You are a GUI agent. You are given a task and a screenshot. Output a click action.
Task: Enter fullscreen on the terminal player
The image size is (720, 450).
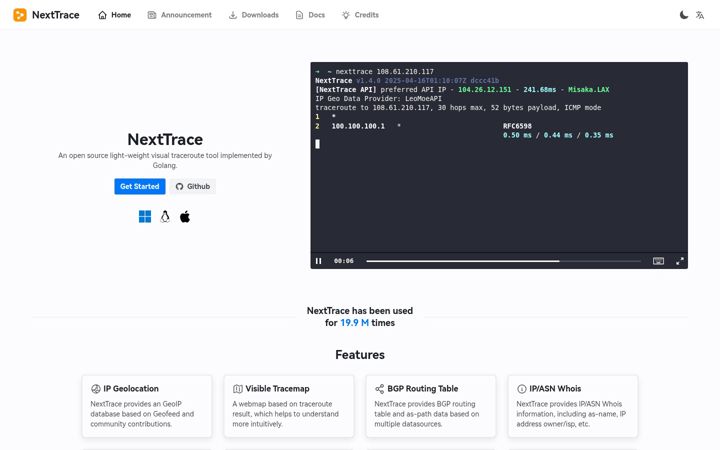click(680, 261)
